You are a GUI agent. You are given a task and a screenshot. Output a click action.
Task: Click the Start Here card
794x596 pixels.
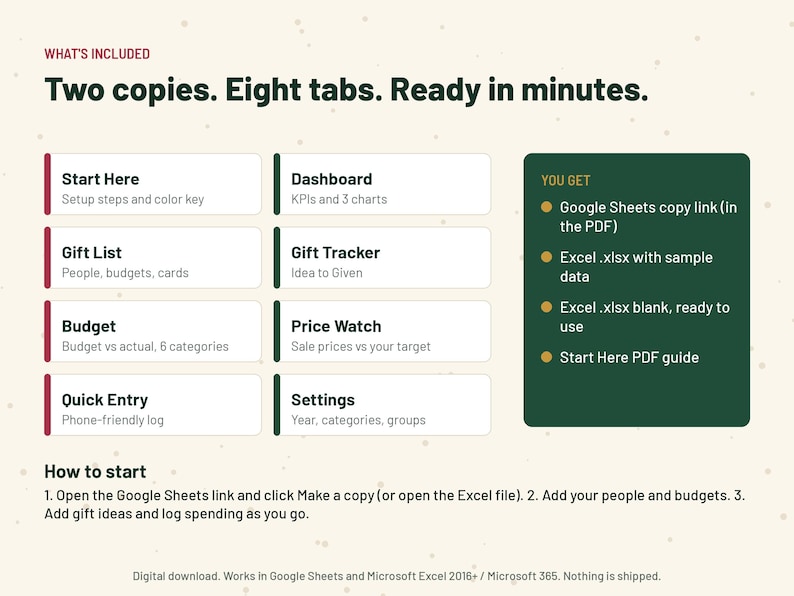[153, 184]
